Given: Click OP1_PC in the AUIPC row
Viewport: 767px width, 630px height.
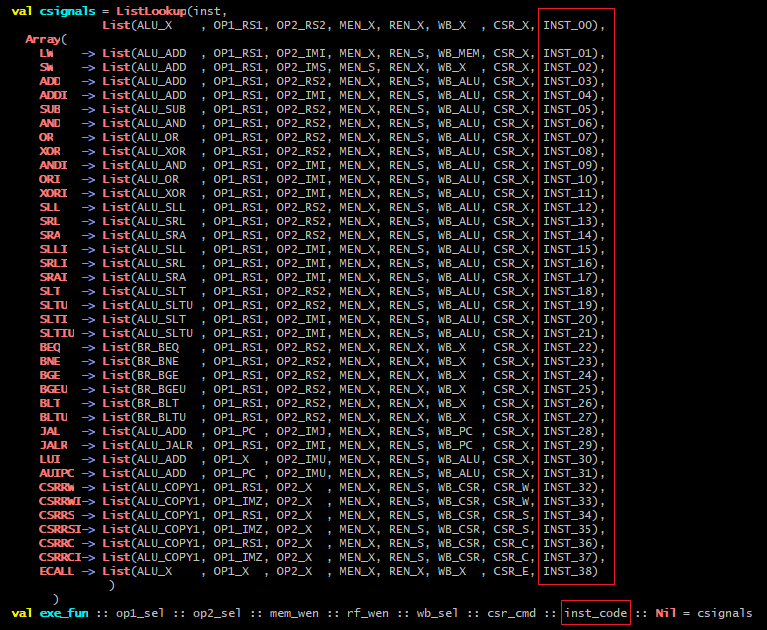Looking at the screenshot, I should [234, 473].
